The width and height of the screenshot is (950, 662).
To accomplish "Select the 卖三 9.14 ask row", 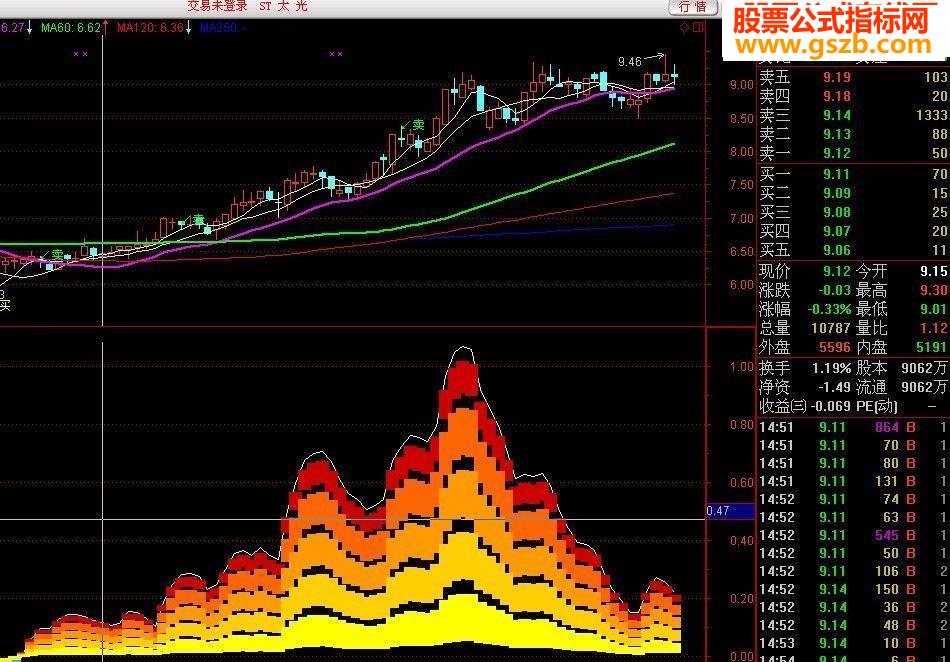I will click(853, 115).
